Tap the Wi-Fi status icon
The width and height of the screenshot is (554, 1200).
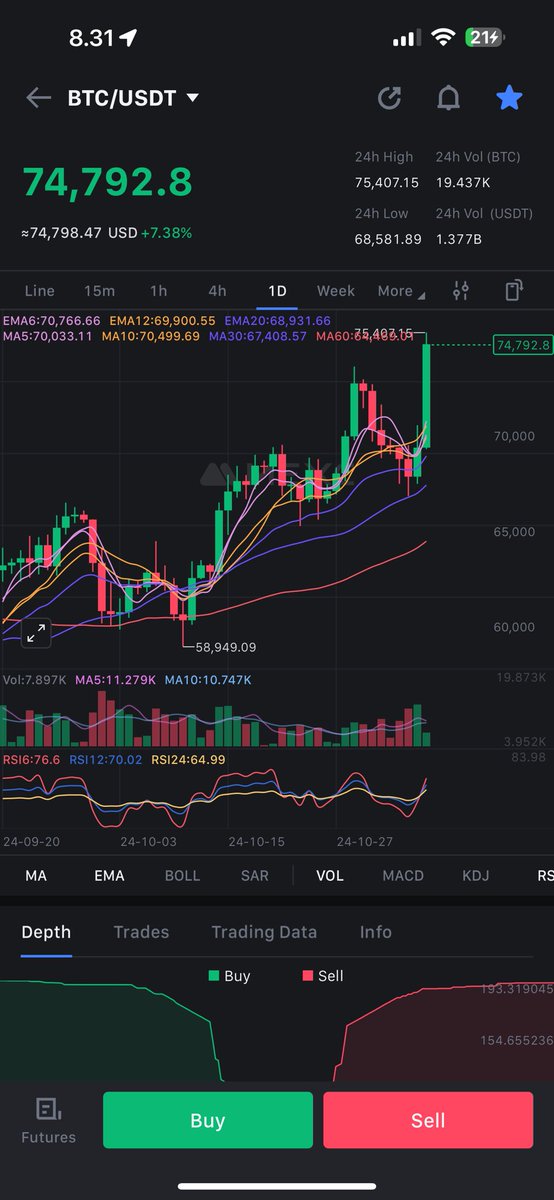coord(442,38)
